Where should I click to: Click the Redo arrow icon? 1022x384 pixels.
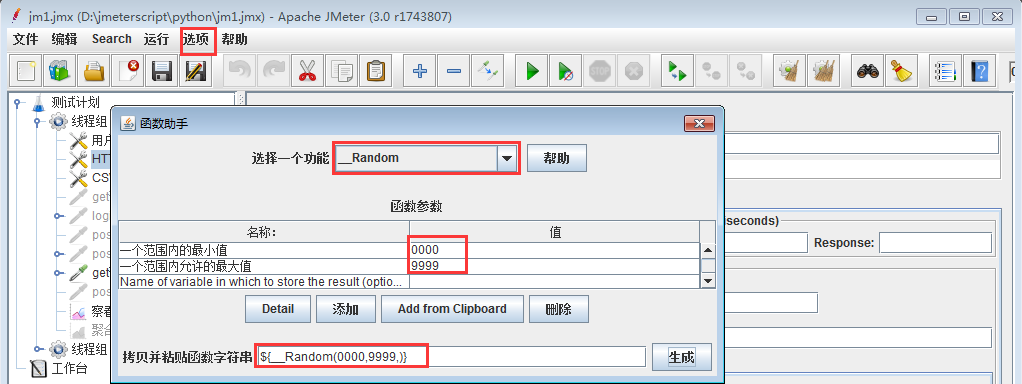(x=273, y=70)
